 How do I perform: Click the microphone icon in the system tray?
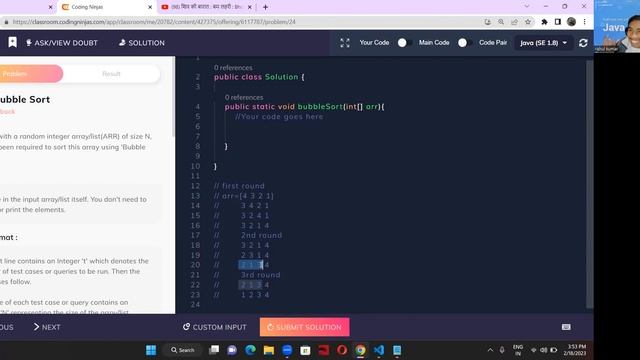click(502, 350)
